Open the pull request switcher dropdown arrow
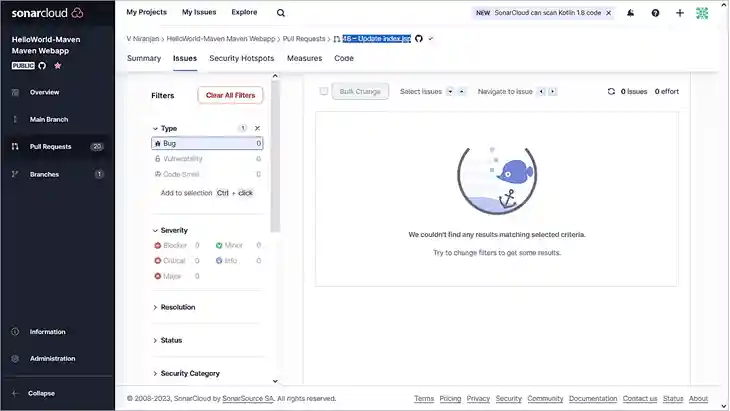This screenshot has height=411, width=730. click(x=431, y=39)
